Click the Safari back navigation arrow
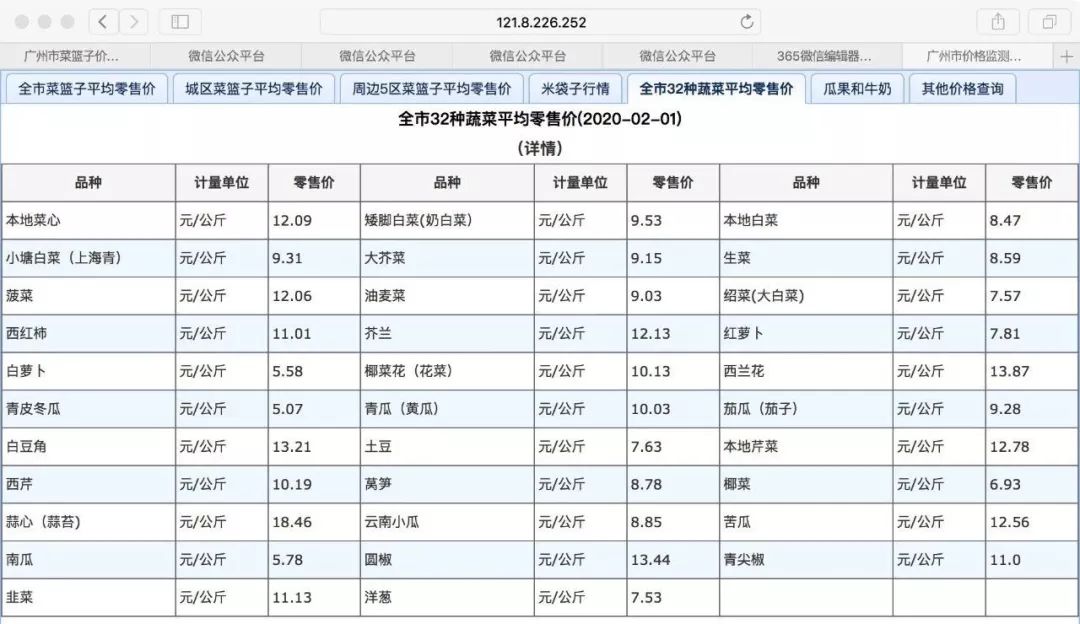1080x624 pixels. 104,22
